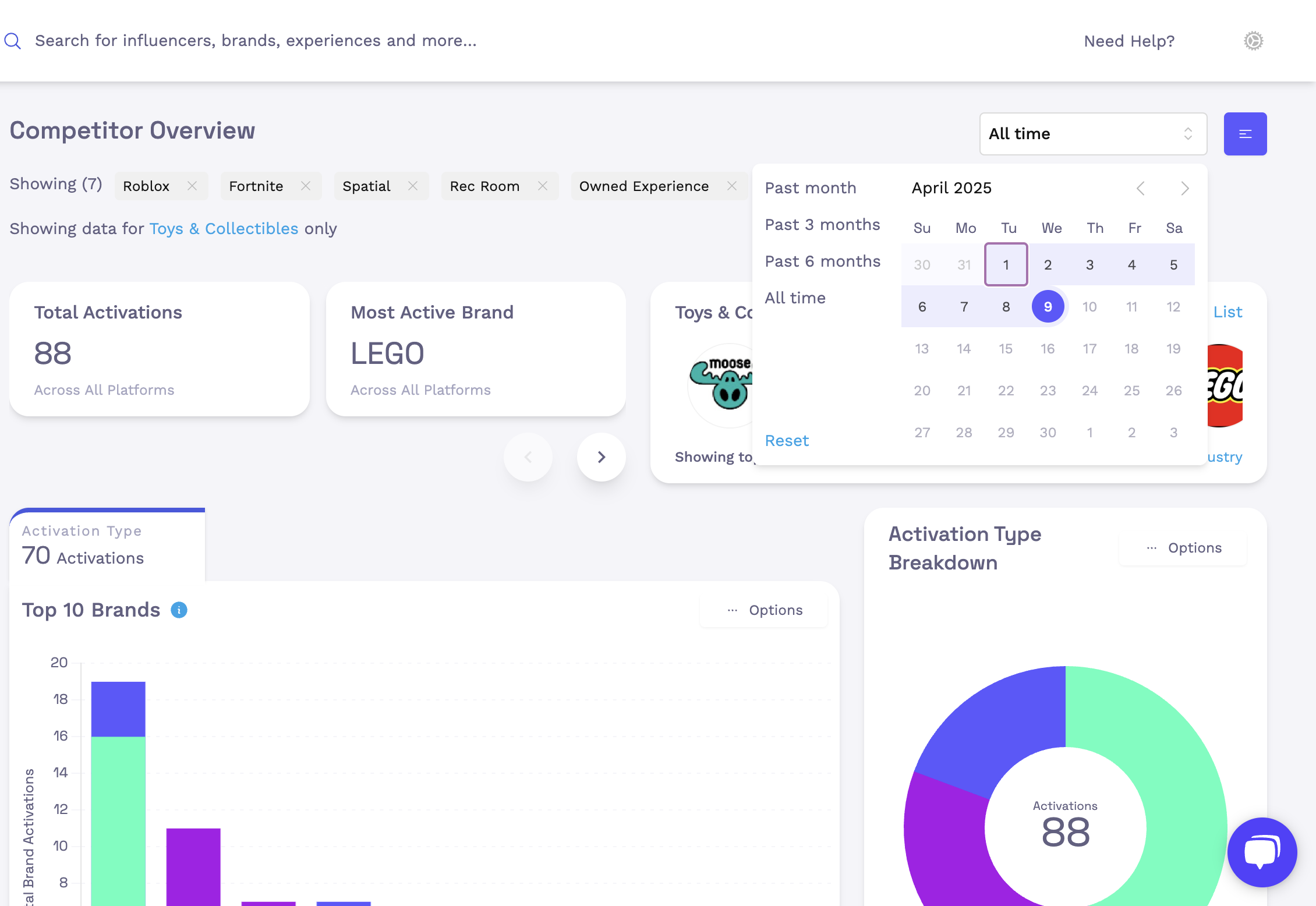Remove the Rec Room filter tag
This screenshot has width=1316, height=906.
[542, 186]
